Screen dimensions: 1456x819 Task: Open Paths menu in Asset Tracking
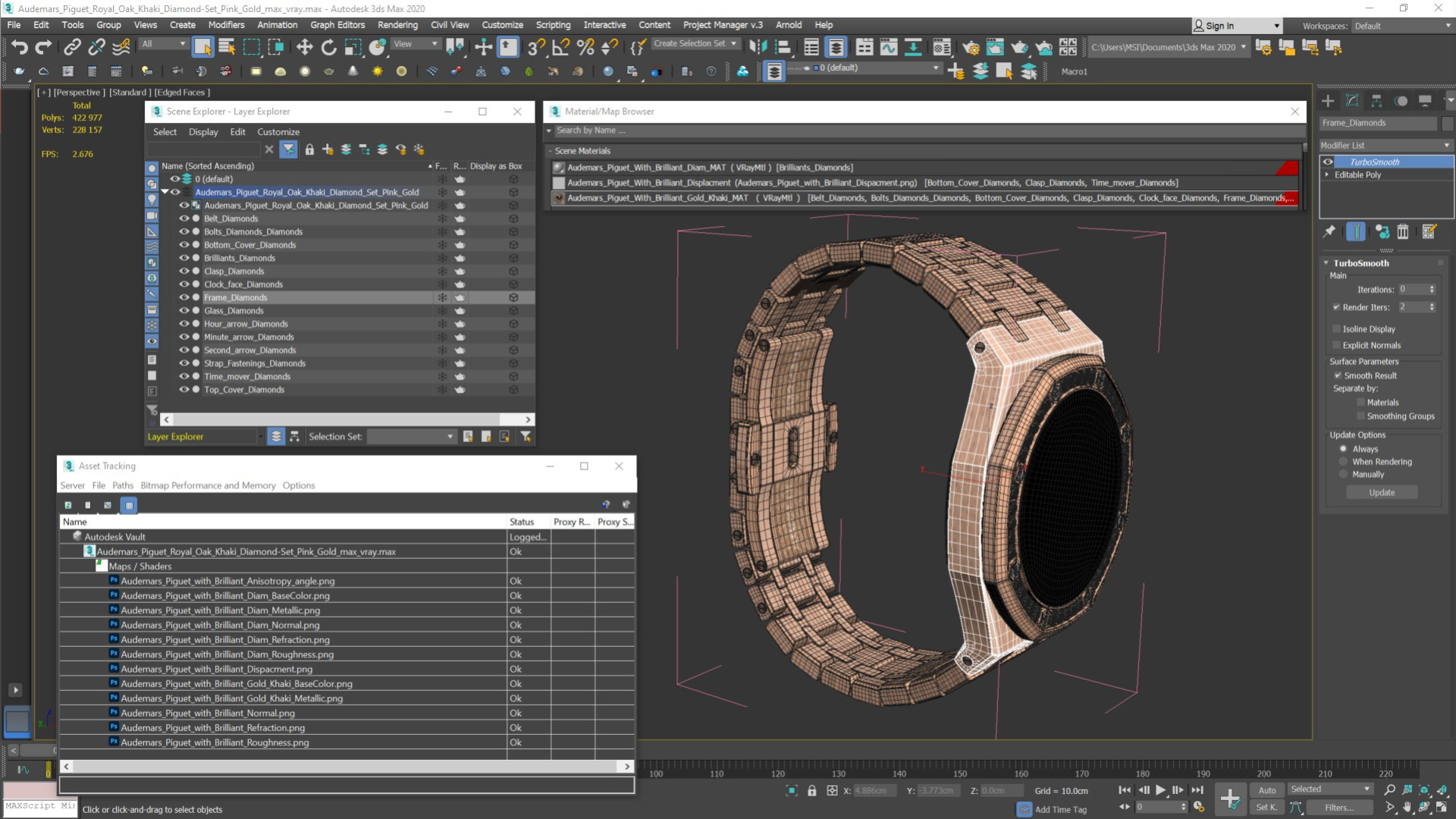(x=123, y=485)
